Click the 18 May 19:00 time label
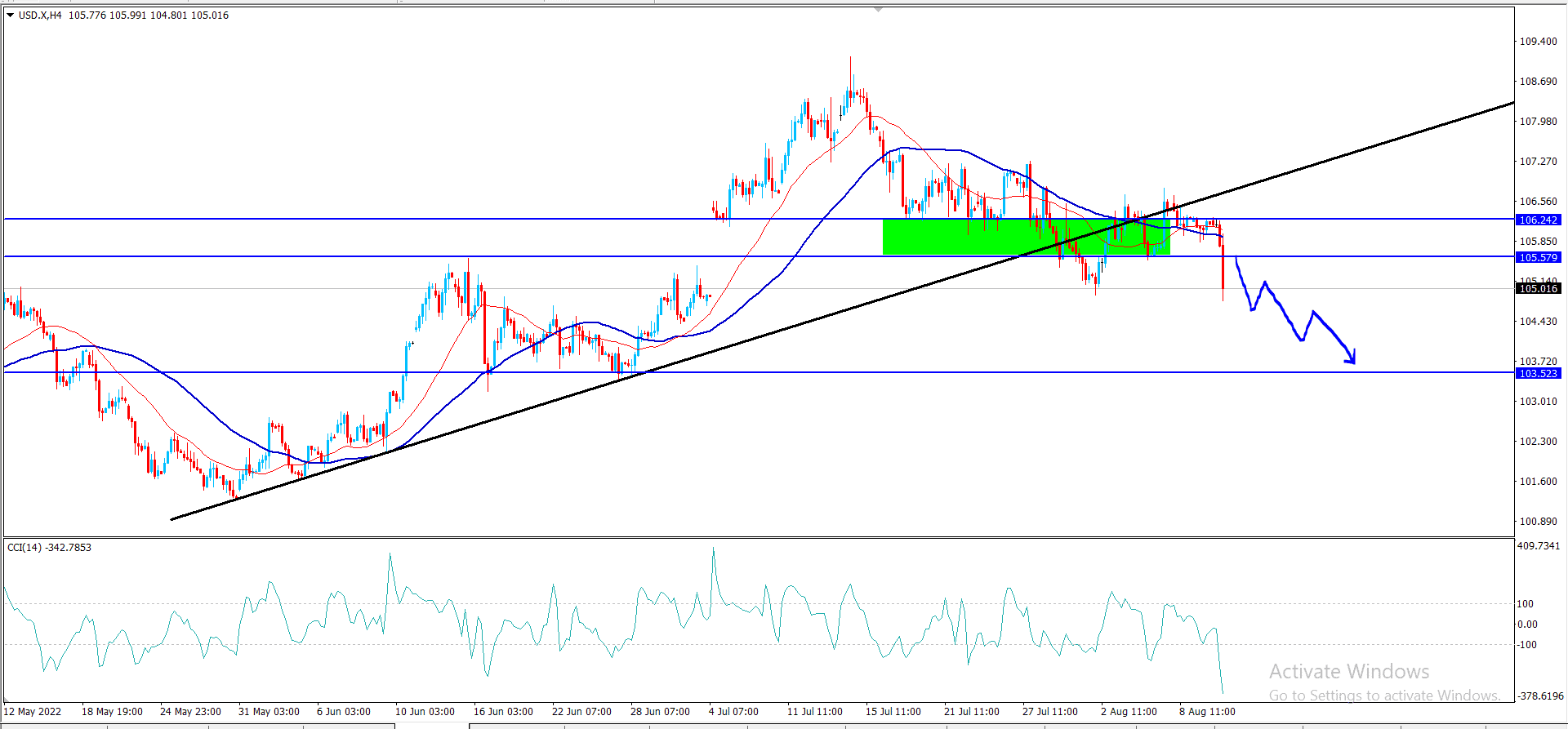The width and height of the screenshot is (1568, 729). coord(112,712)
